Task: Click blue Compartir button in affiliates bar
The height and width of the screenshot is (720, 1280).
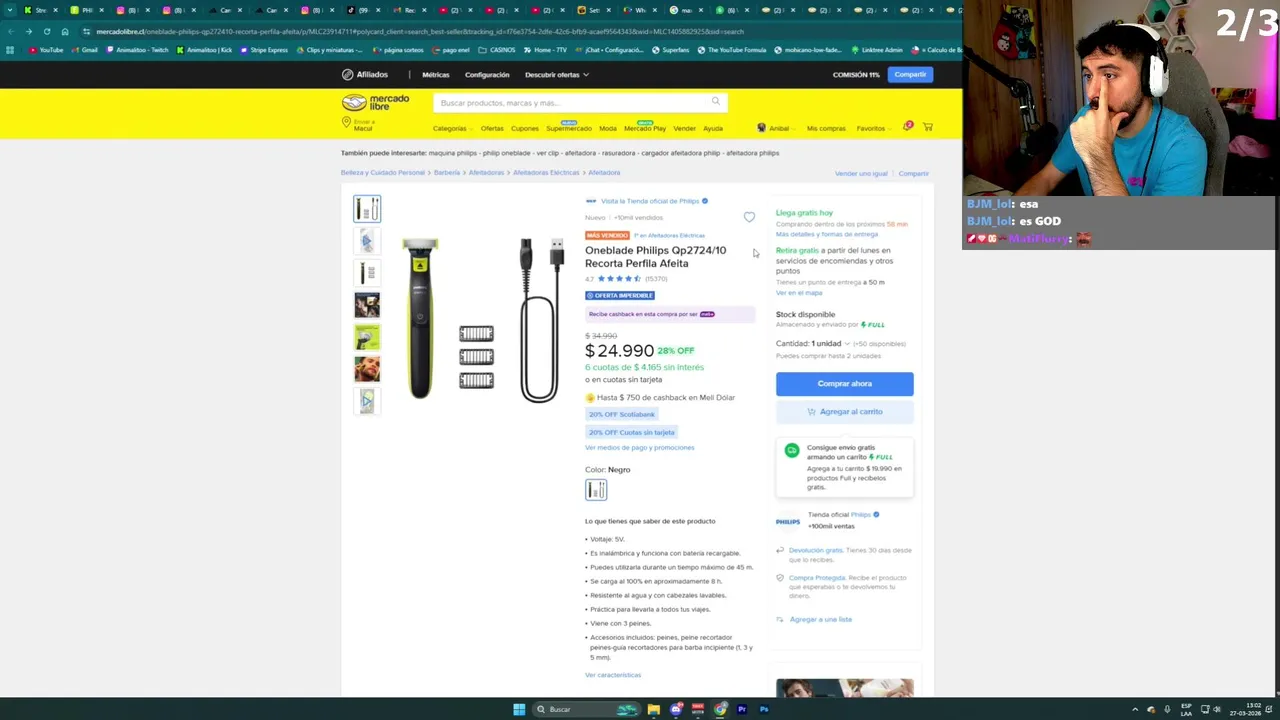Action: [x=911, y=74]
